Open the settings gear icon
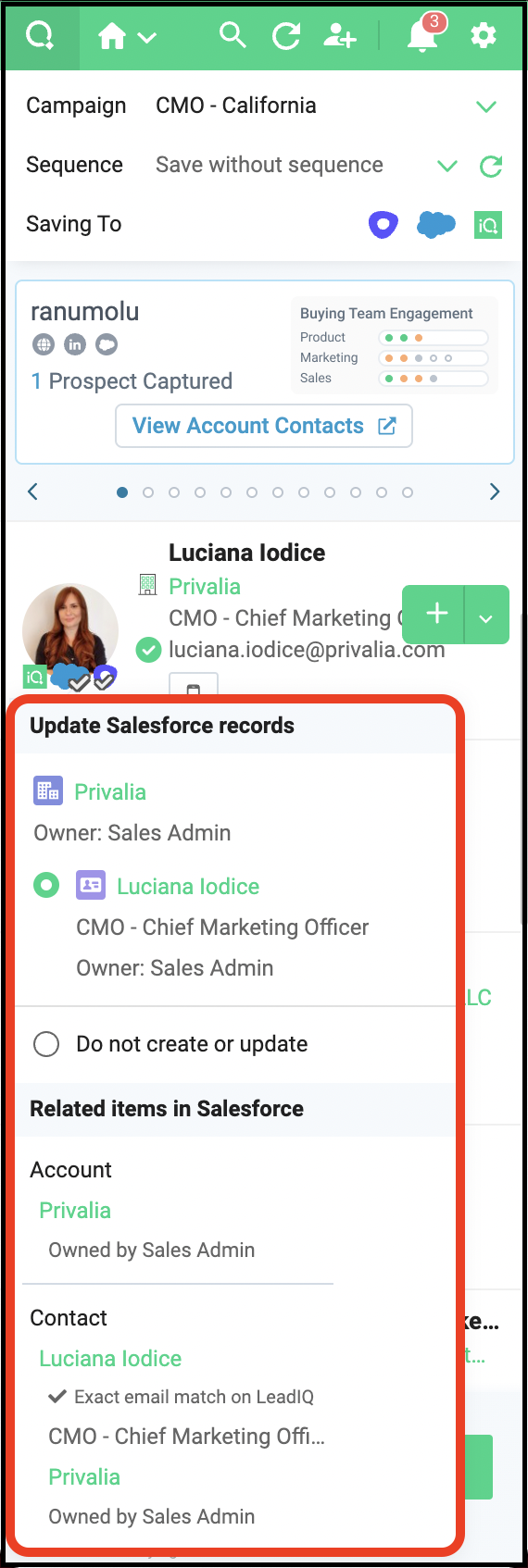 pyautogui.click(x=484, y=36)
